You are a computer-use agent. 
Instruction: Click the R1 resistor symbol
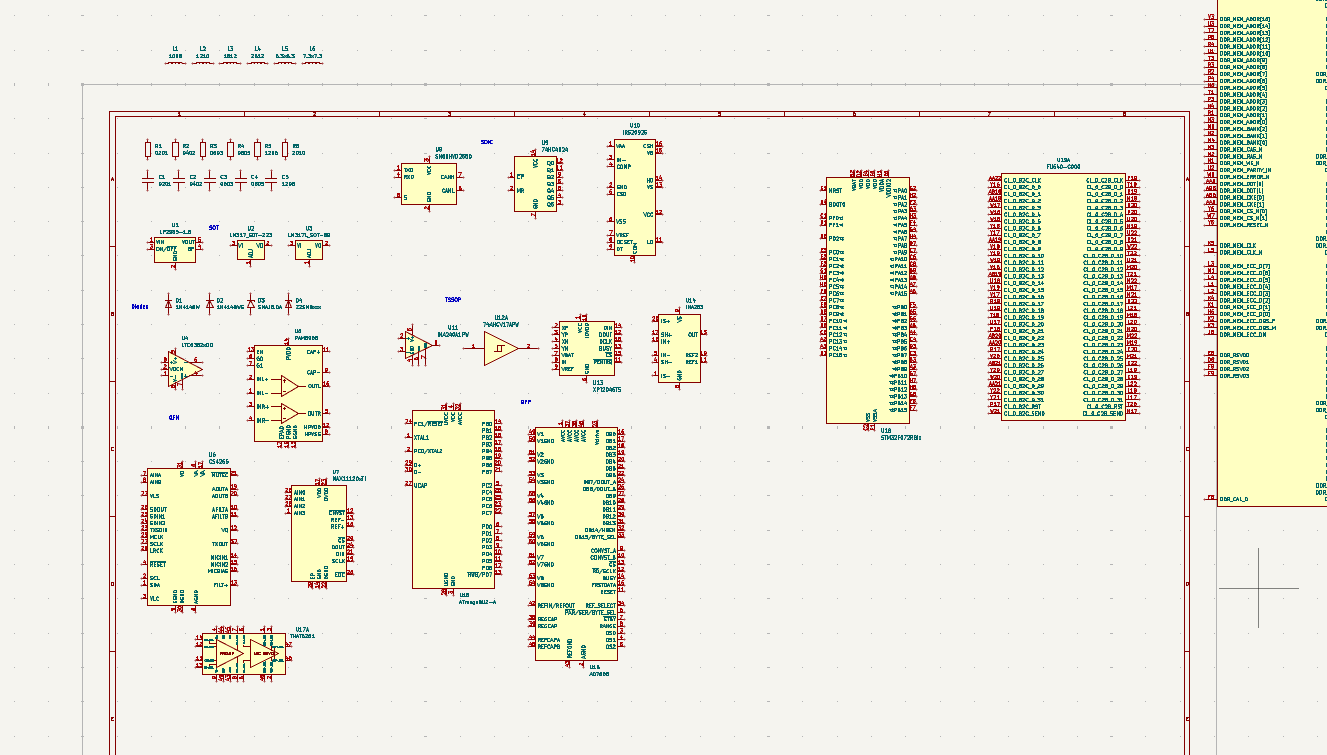pyautogui.click(x=149, y=149)
